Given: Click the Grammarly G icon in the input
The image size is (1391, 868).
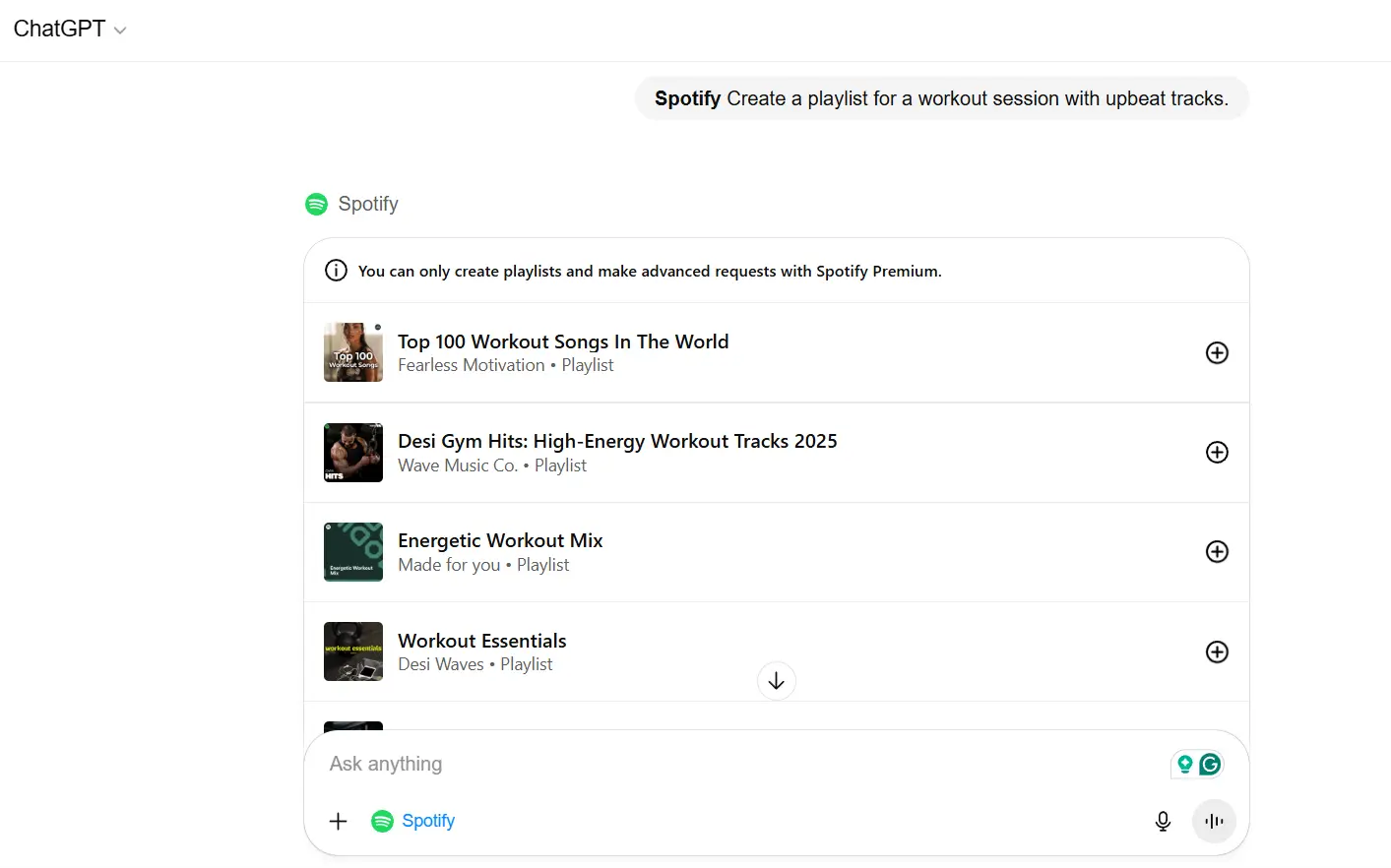Looking at the screenshot, I should (x=1210, y=764).
